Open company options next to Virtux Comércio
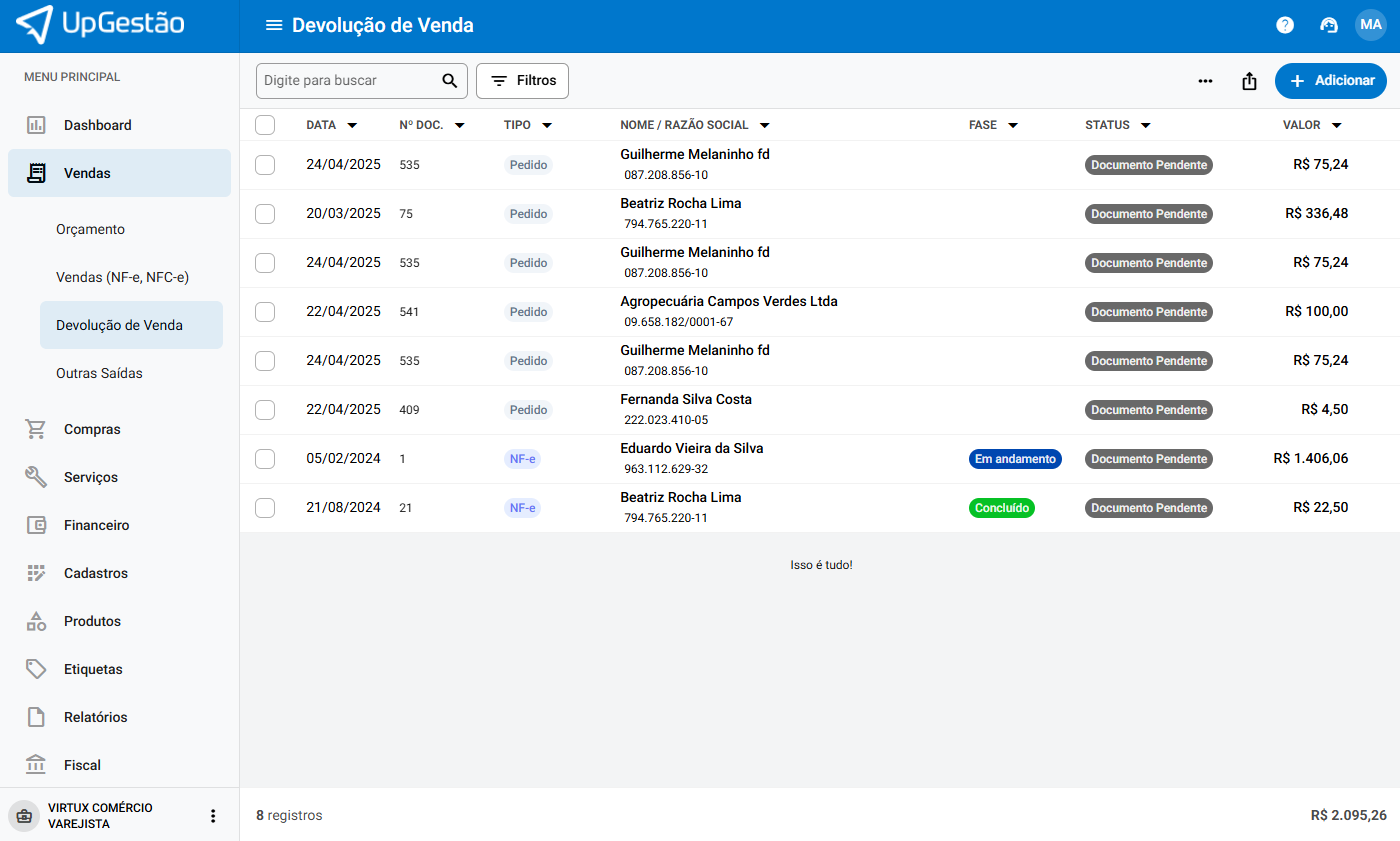Viewport: 1400px width, 841px height. [212, 816]
